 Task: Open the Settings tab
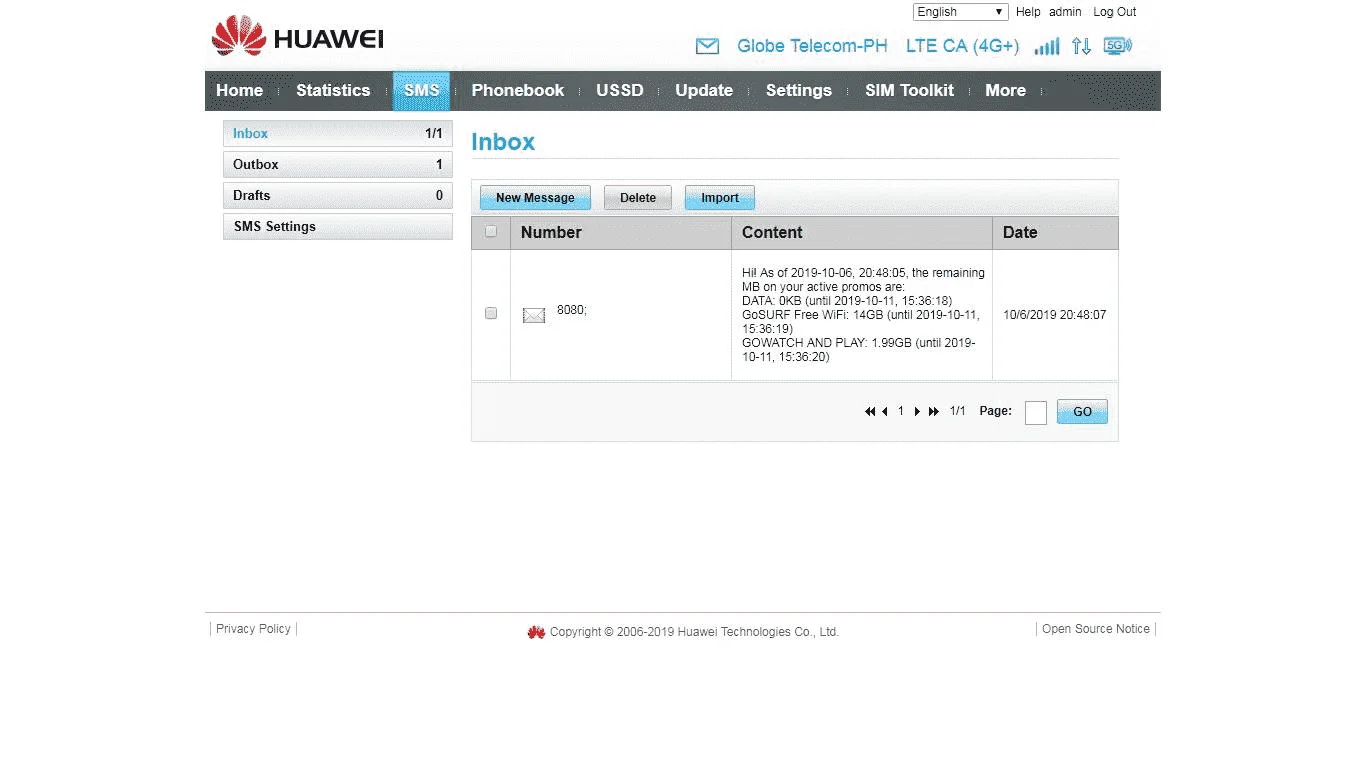(x=799, y=90)
